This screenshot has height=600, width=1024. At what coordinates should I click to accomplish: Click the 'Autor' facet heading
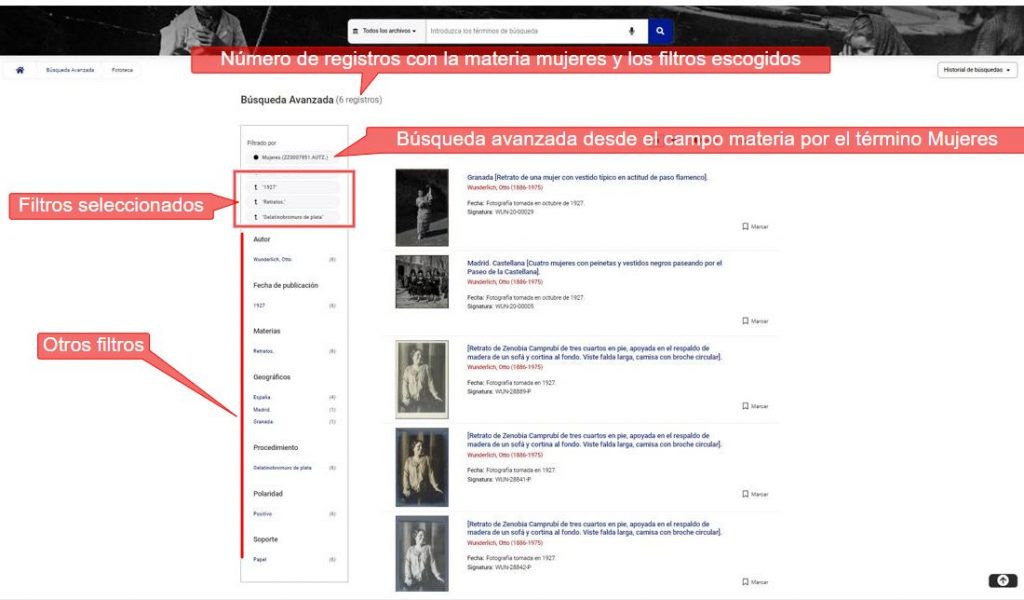(x=261, y=240)
